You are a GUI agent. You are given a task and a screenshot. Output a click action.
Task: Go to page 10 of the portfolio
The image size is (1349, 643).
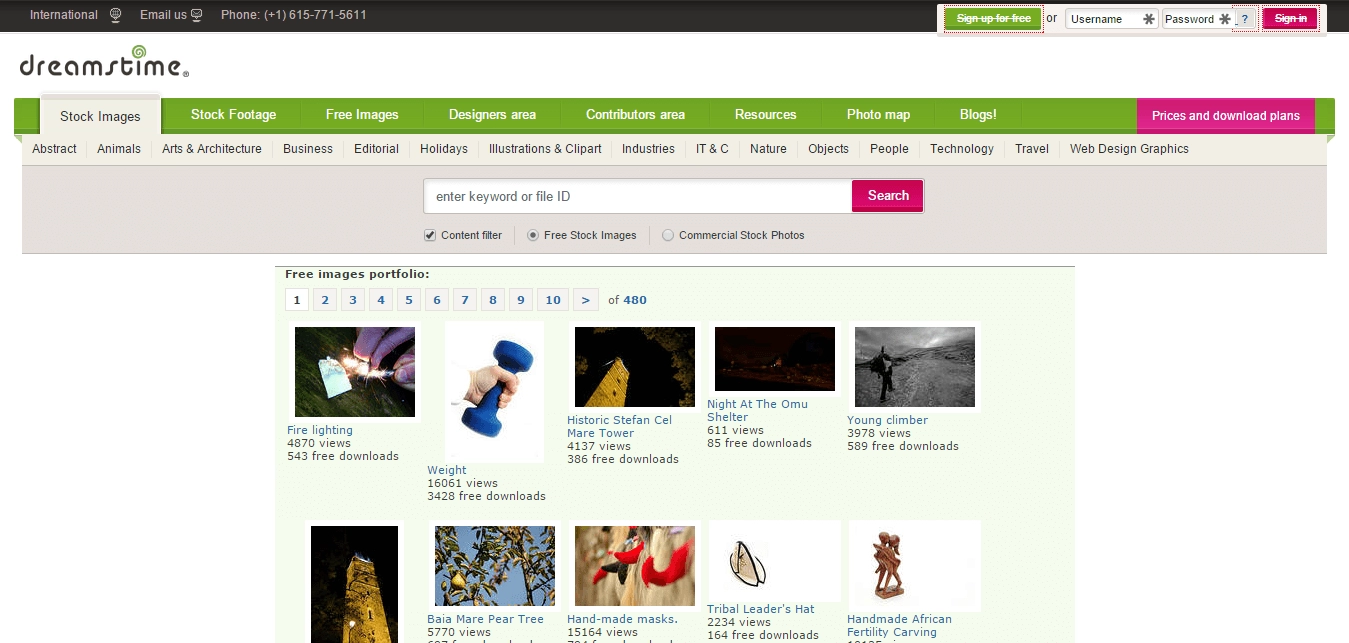[x=553, y=299]
